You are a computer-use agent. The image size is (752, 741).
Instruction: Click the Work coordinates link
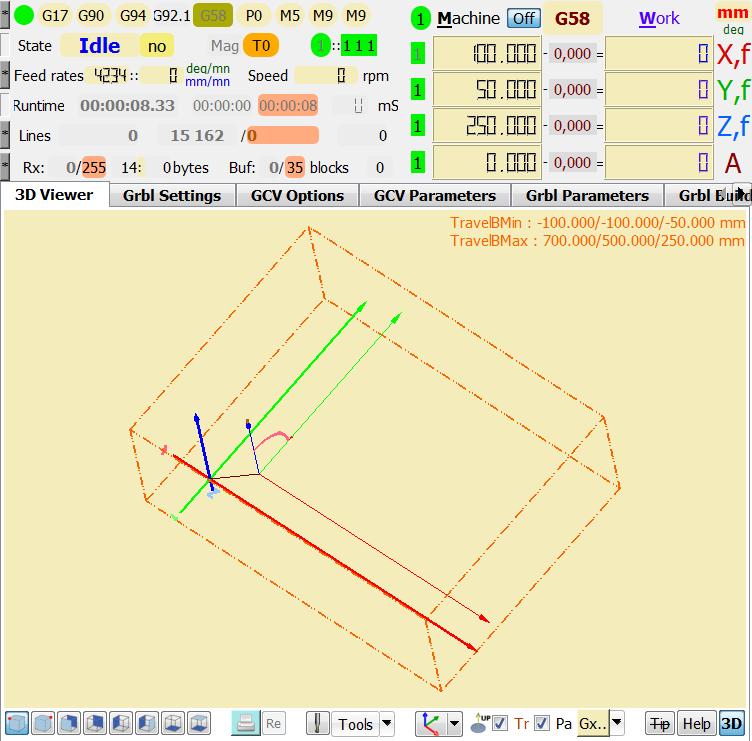pos(659,19)
